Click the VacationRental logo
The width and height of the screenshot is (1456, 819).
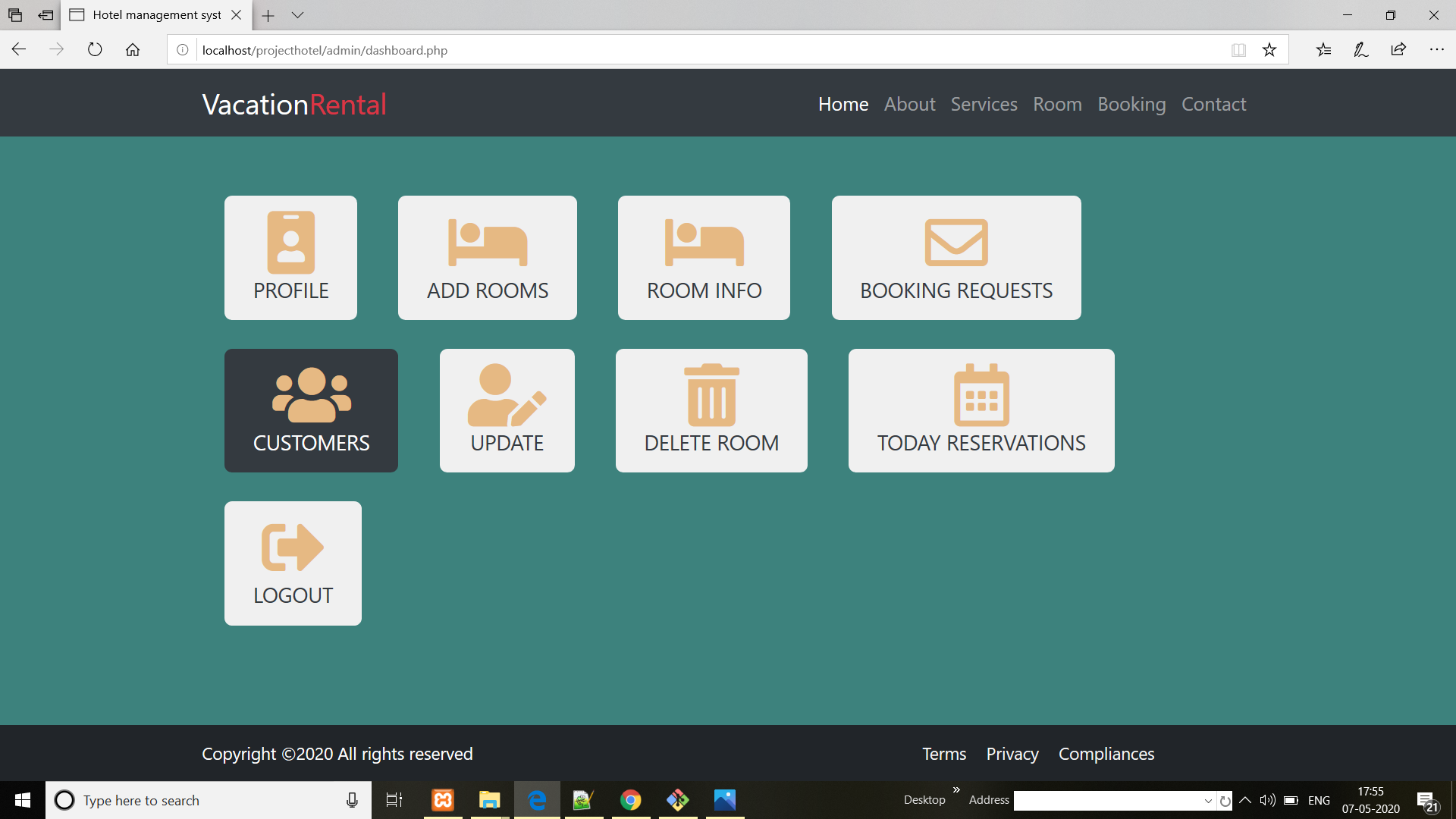pos(293,104)
